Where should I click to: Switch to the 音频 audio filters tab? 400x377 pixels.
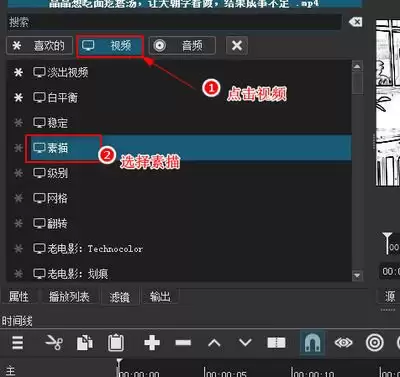(x=182, y=45)
